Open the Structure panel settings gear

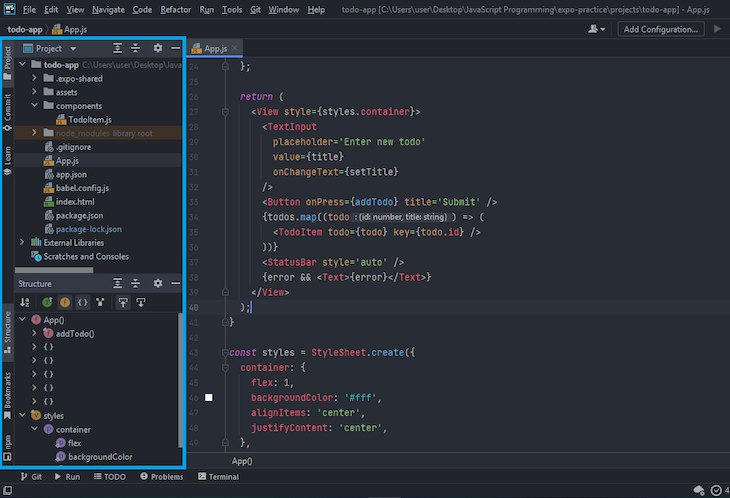tap(157, 284)
